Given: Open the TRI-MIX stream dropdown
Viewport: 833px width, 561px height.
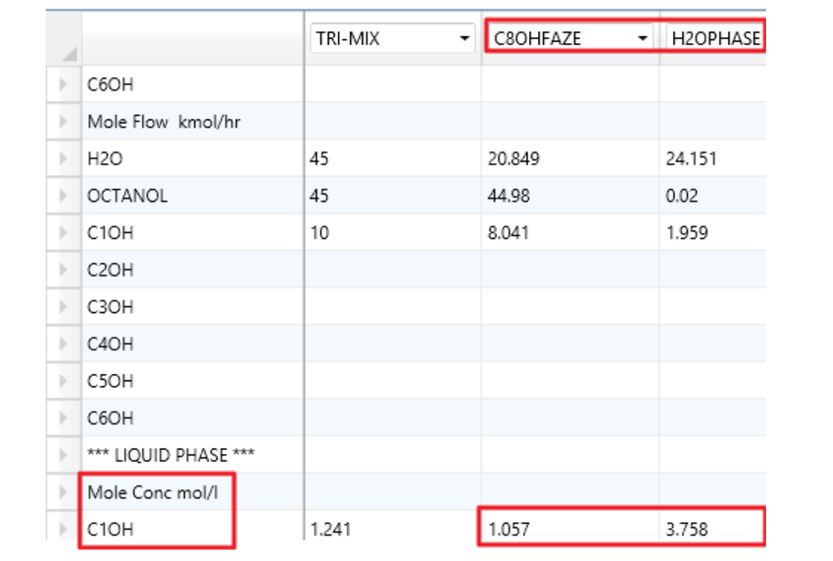Looking at the screenshot, I should click(x=464, y=39).
